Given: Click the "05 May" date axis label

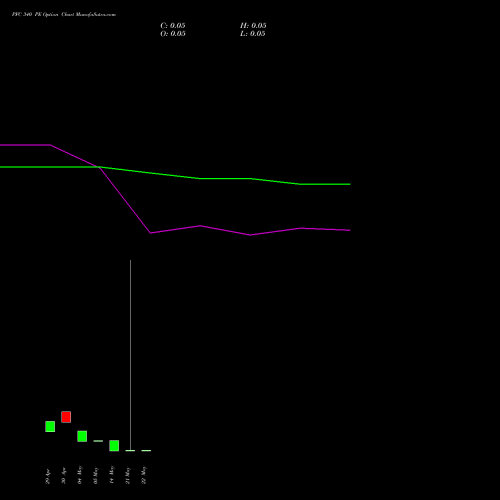Looking at the screenshot, I should 96,475.
